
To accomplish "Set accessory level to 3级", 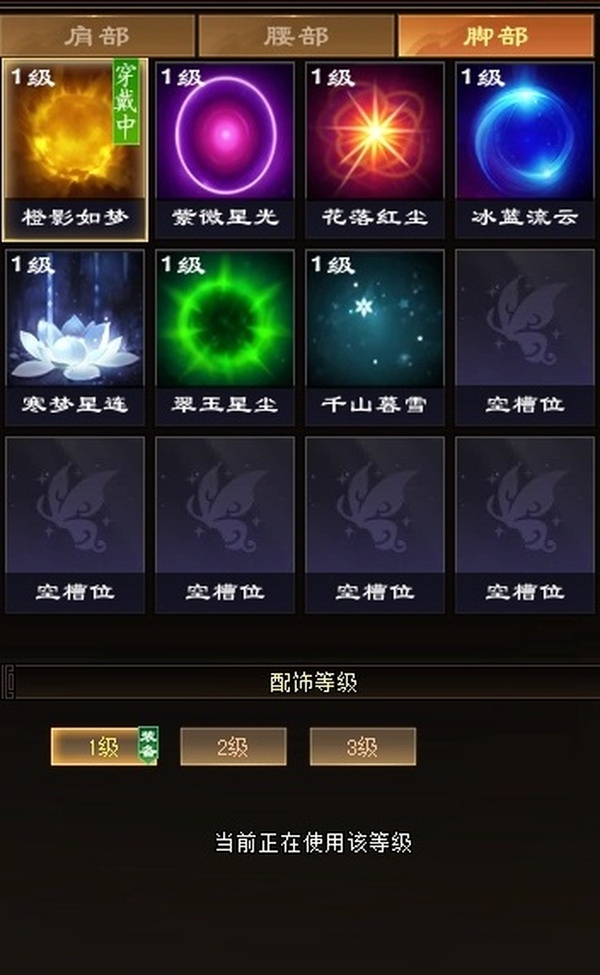I will click(362, 746).
